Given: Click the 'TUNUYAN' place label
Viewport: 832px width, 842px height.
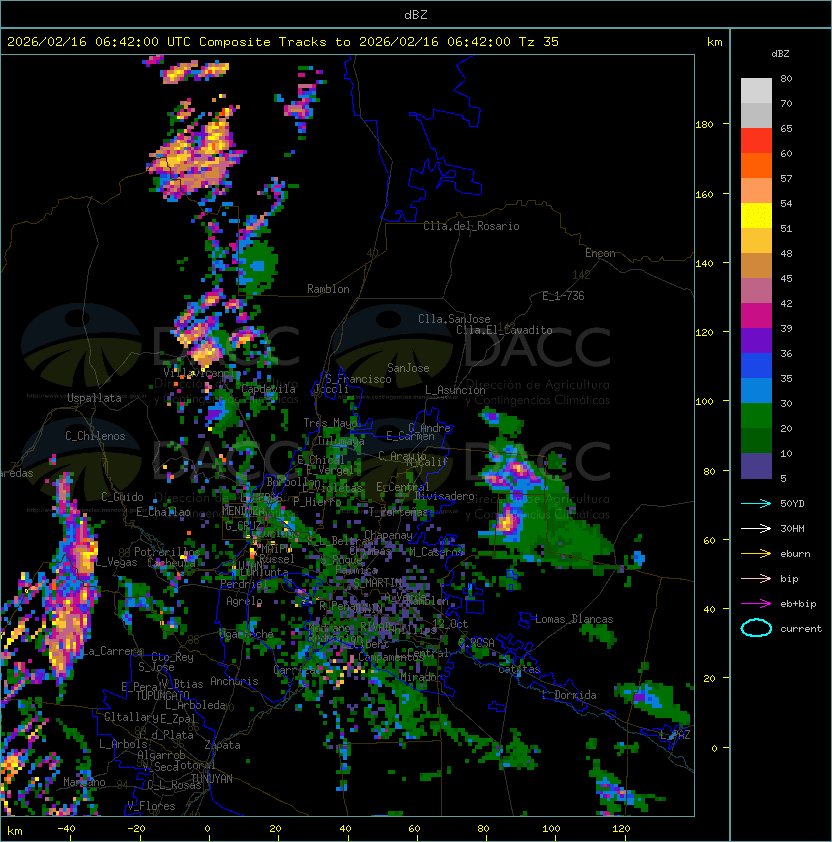Looking at the screenshot, I should point(212,779).
